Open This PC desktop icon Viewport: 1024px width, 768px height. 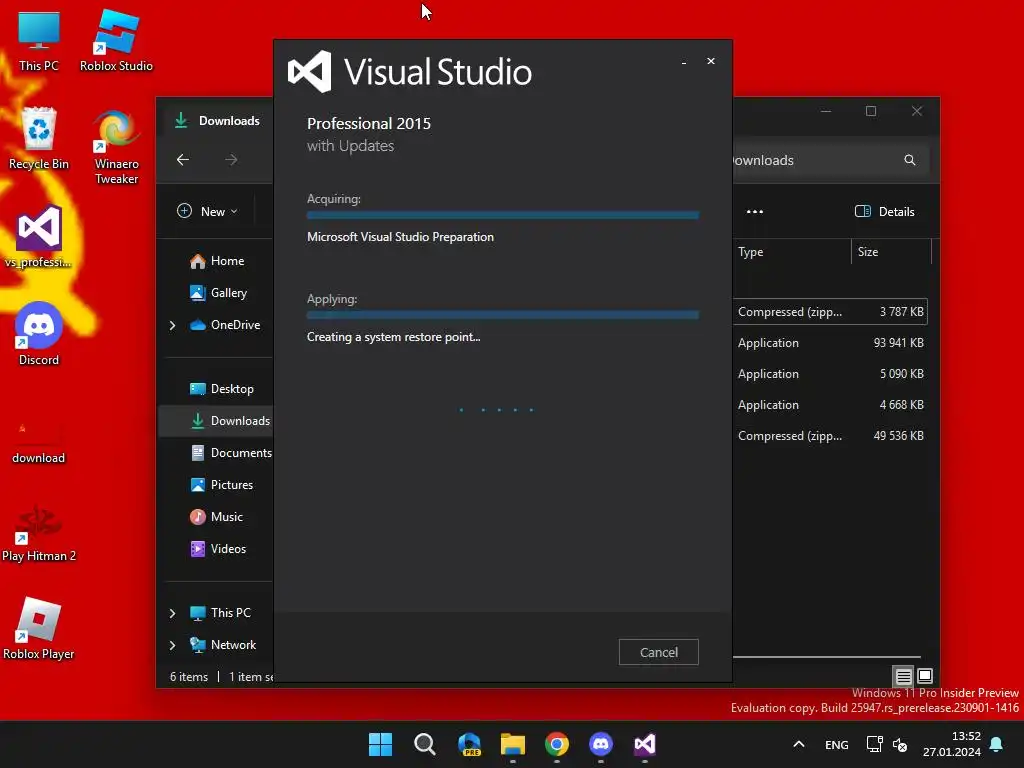[39, 42]
